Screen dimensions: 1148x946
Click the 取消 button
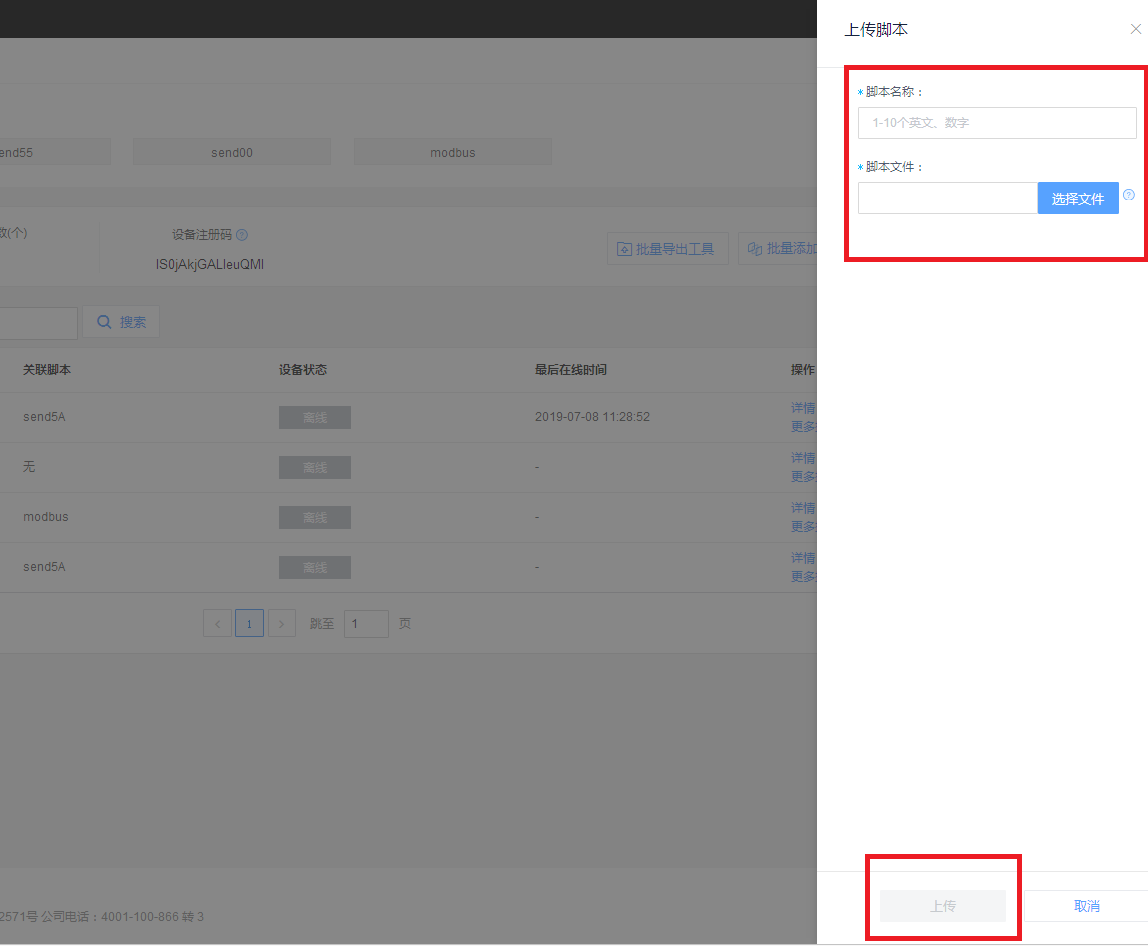pyautogui.click(x=1086, y=906)
